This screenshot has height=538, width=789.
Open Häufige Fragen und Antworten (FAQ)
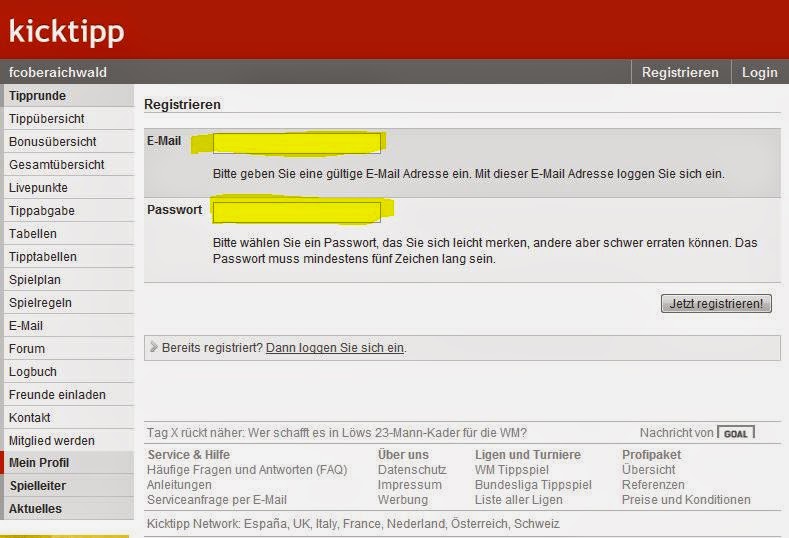(247, 470)
